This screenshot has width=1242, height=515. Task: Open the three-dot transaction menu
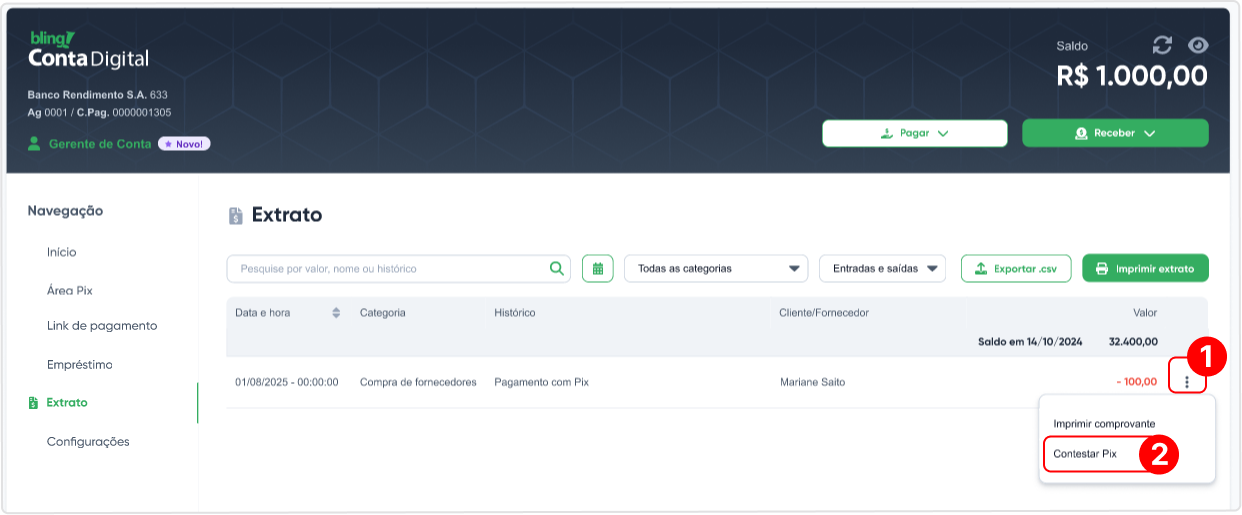coord(1187,381)
